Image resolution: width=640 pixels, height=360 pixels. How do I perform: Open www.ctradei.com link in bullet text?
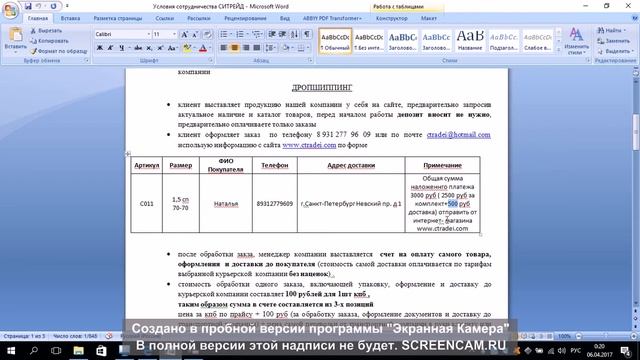click(309, 145)
